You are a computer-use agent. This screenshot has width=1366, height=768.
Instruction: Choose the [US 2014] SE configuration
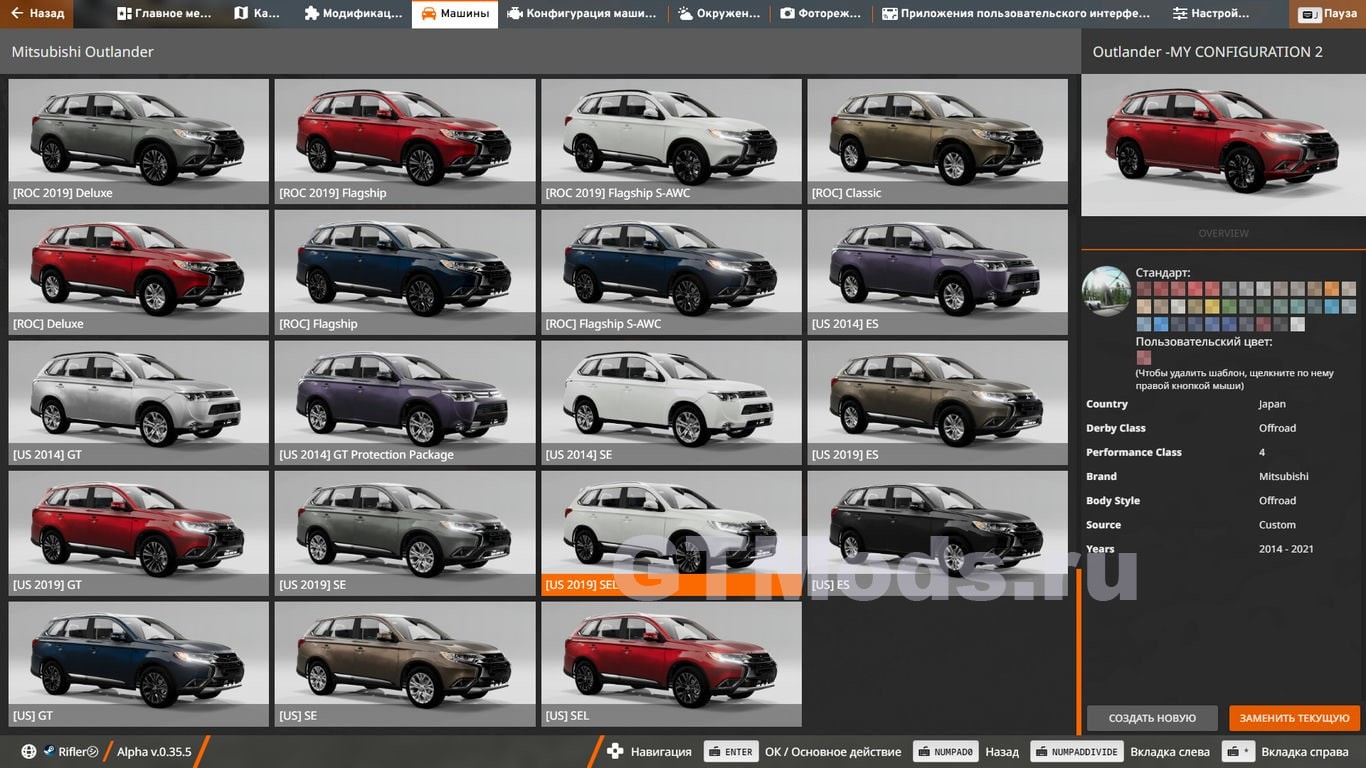[671, 403]
